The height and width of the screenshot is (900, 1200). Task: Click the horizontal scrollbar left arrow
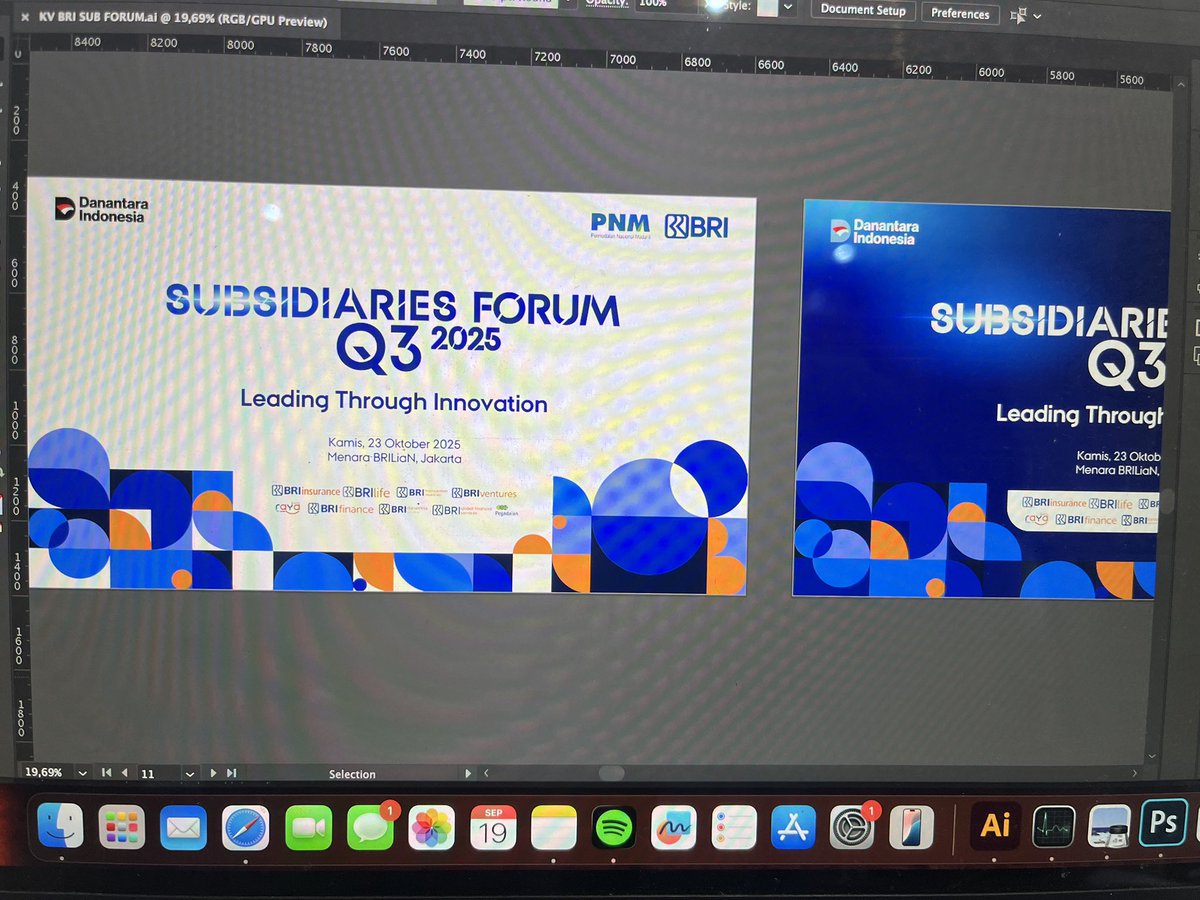[x=486, y=773]
